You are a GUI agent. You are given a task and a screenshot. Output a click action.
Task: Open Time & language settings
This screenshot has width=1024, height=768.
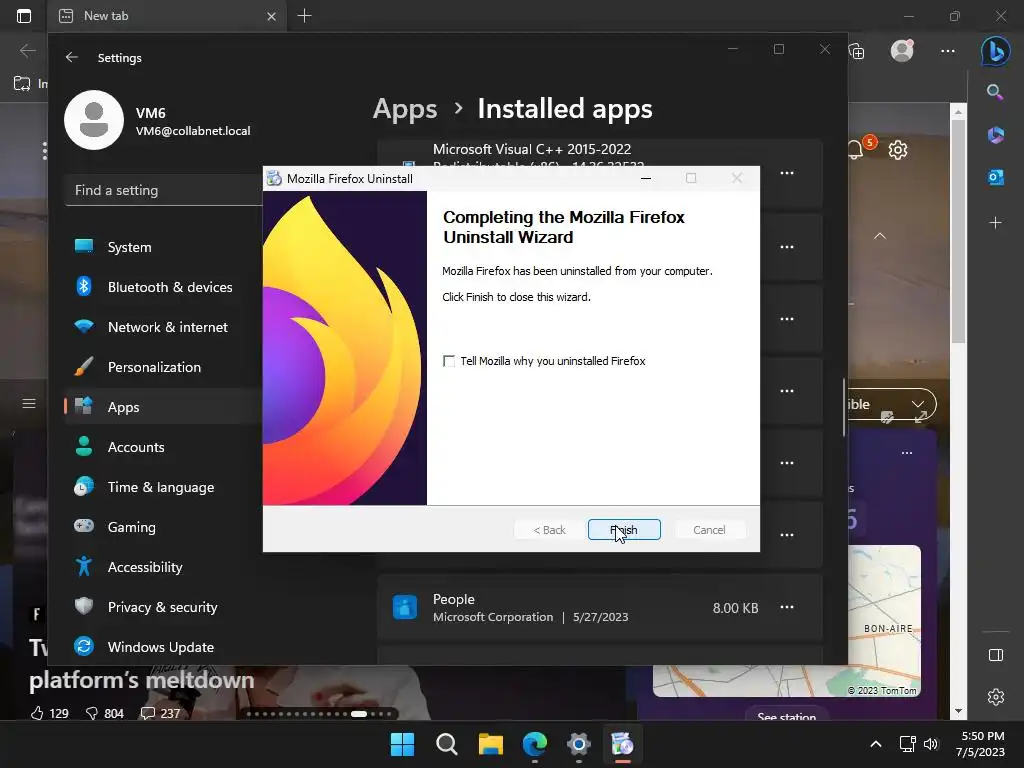coord(163,487)
